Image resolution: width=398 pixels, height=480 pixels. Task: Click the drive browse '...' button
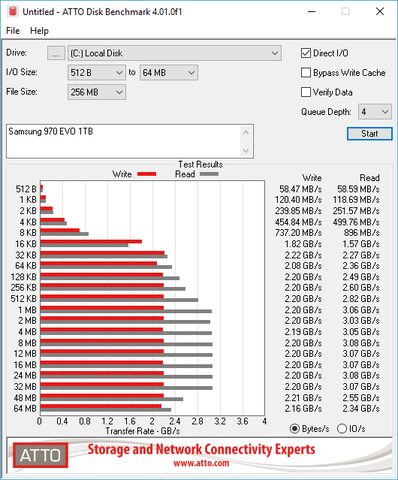coord(56,53)
